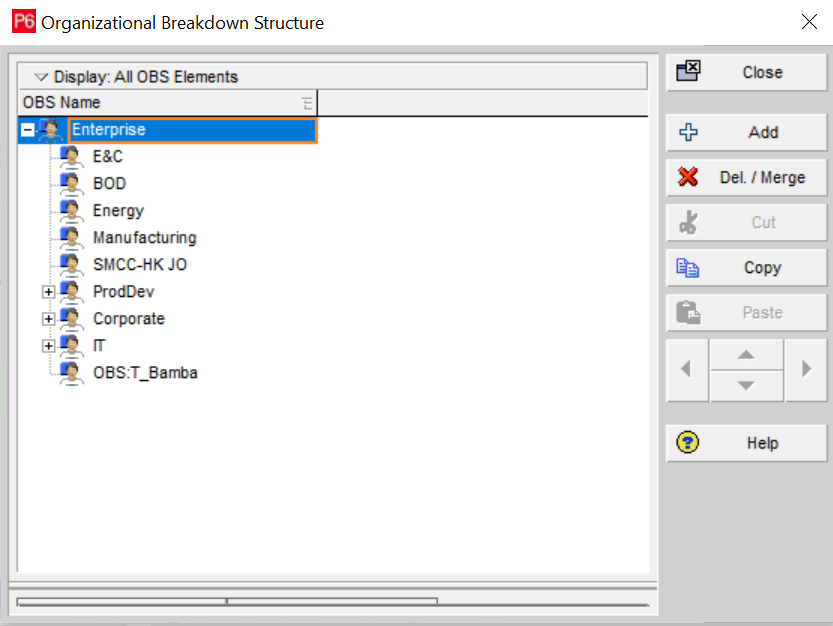Viewport: 833px width, 626px height.
Task: Expand the Corporate node
Action: click(48, 319)
